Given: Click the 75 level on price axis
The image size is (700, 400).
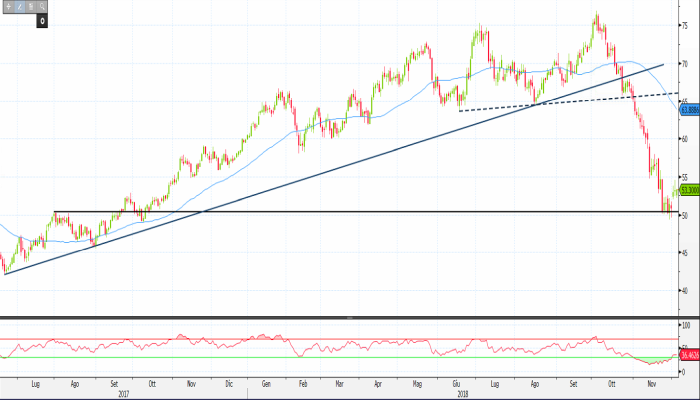Looking at the screenshot, I should pos(686,26).
